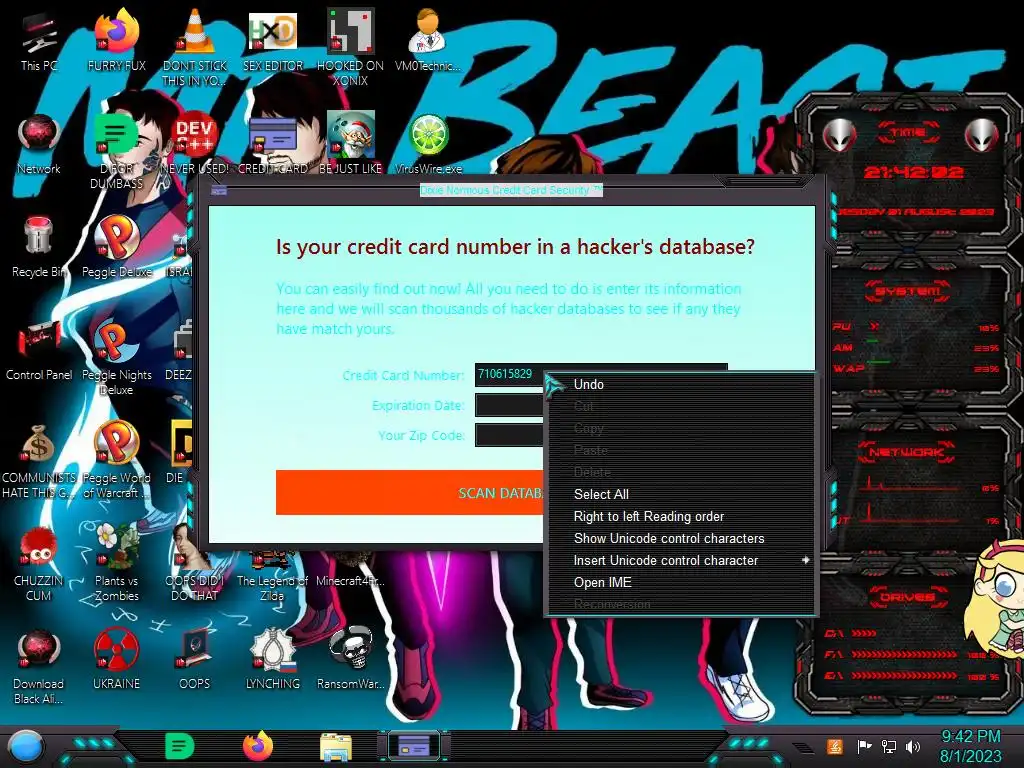Viewport: 1024px width, 768px height.
Task: Open Firefox from the taskbar
Action: click(258, 746)
